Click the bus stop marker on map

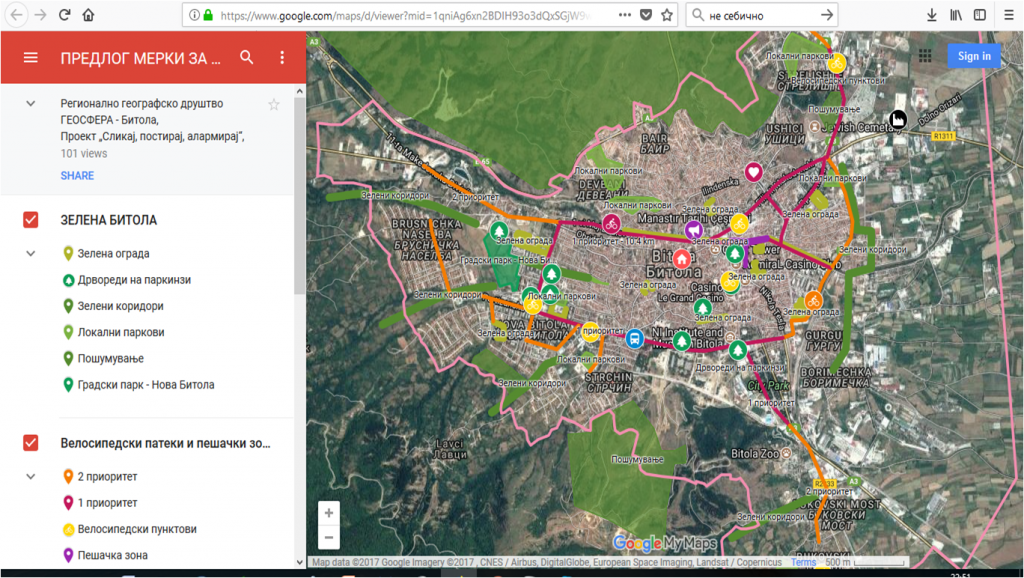pyautogui.click(x=634, y=338)
